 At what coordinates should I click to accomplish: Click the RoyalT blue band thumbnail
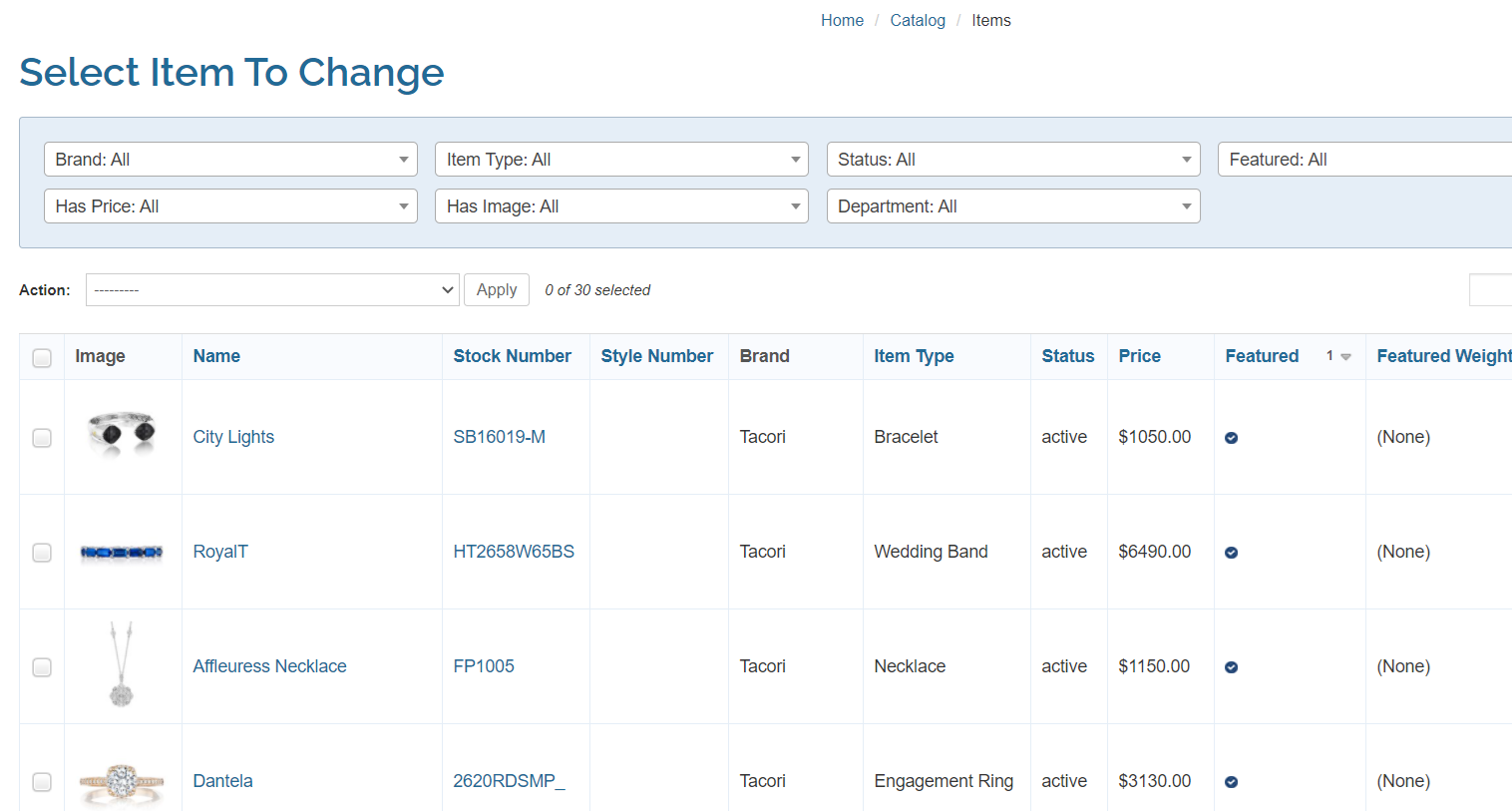(122, 552)
